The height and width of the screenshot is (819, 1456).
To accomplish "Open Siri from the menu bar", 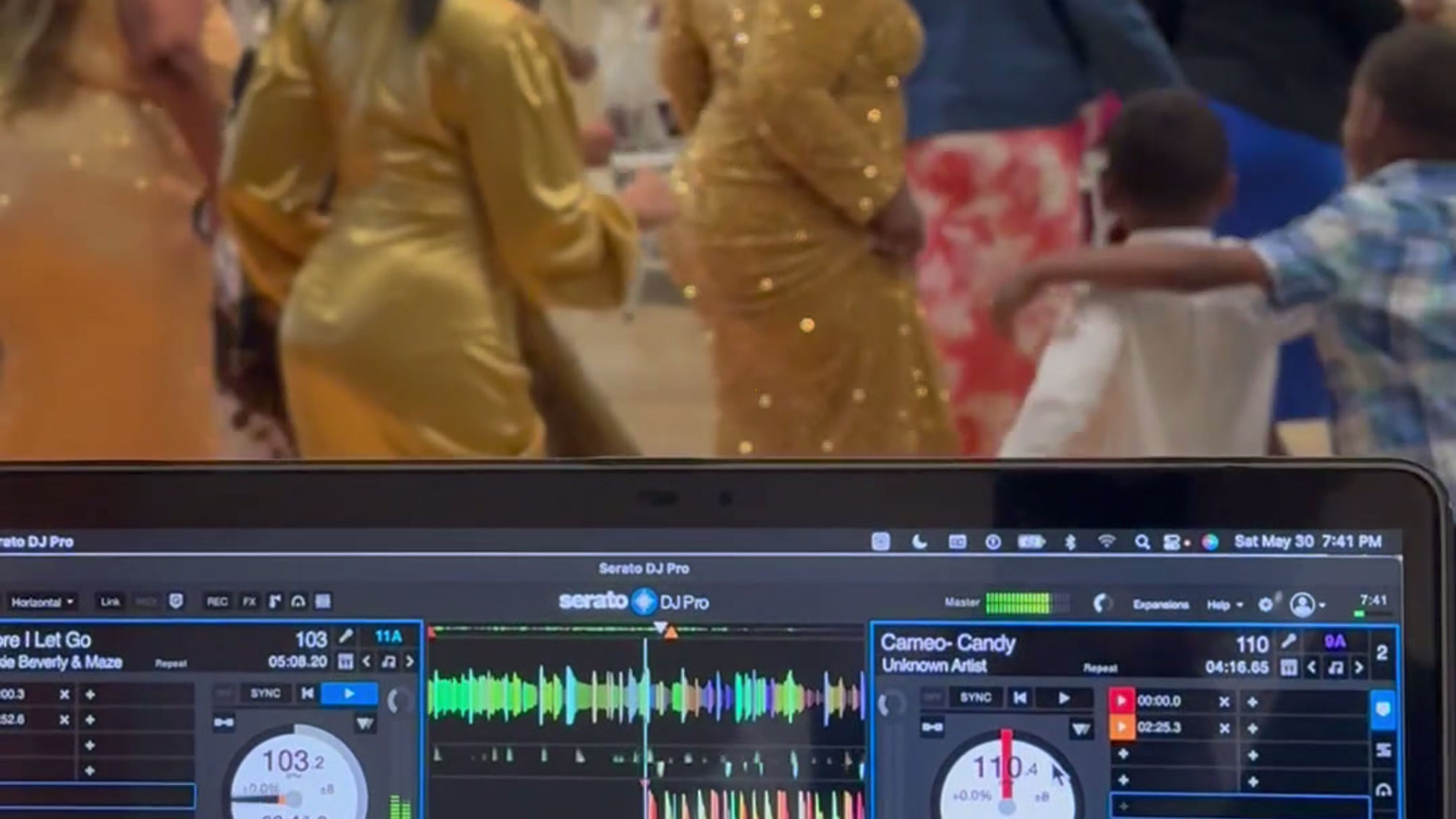I will (x=1210, y=542).
